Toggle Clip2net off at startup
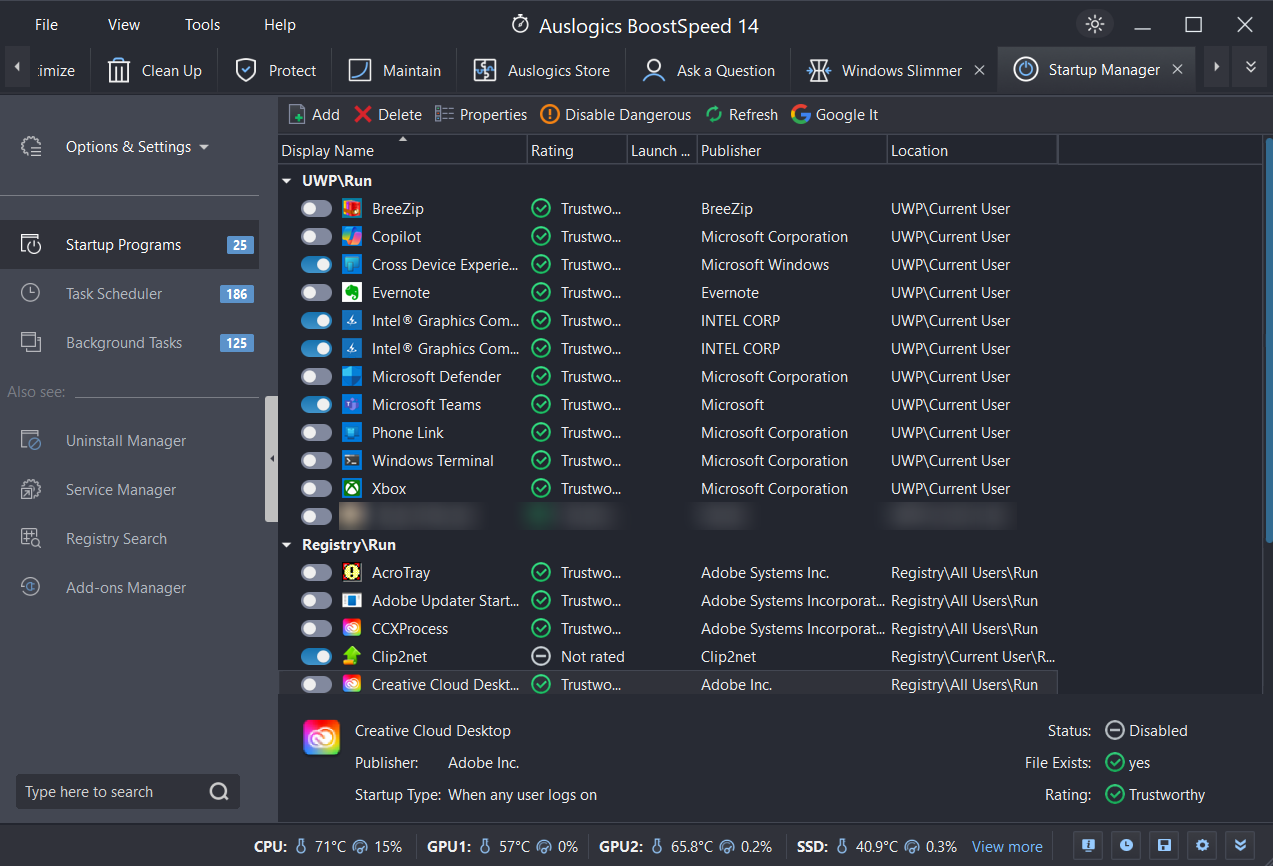1273x866 pixels. 316,656
